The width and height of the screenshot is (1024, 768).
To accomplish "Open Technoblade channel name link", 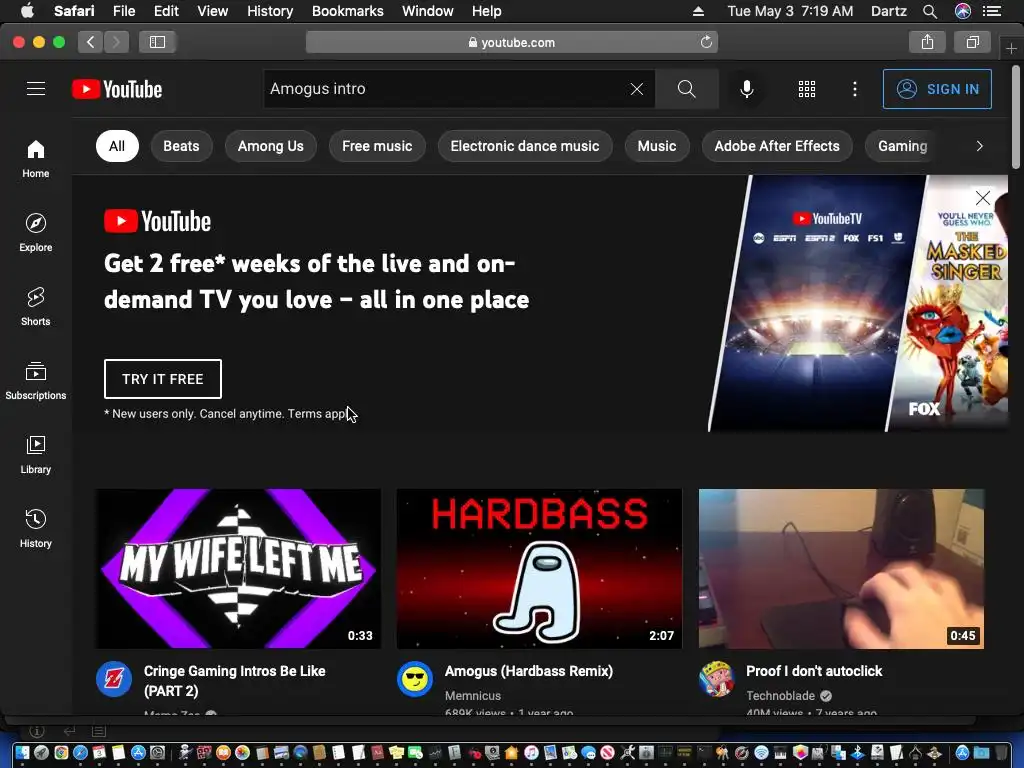I will (780, 696).
